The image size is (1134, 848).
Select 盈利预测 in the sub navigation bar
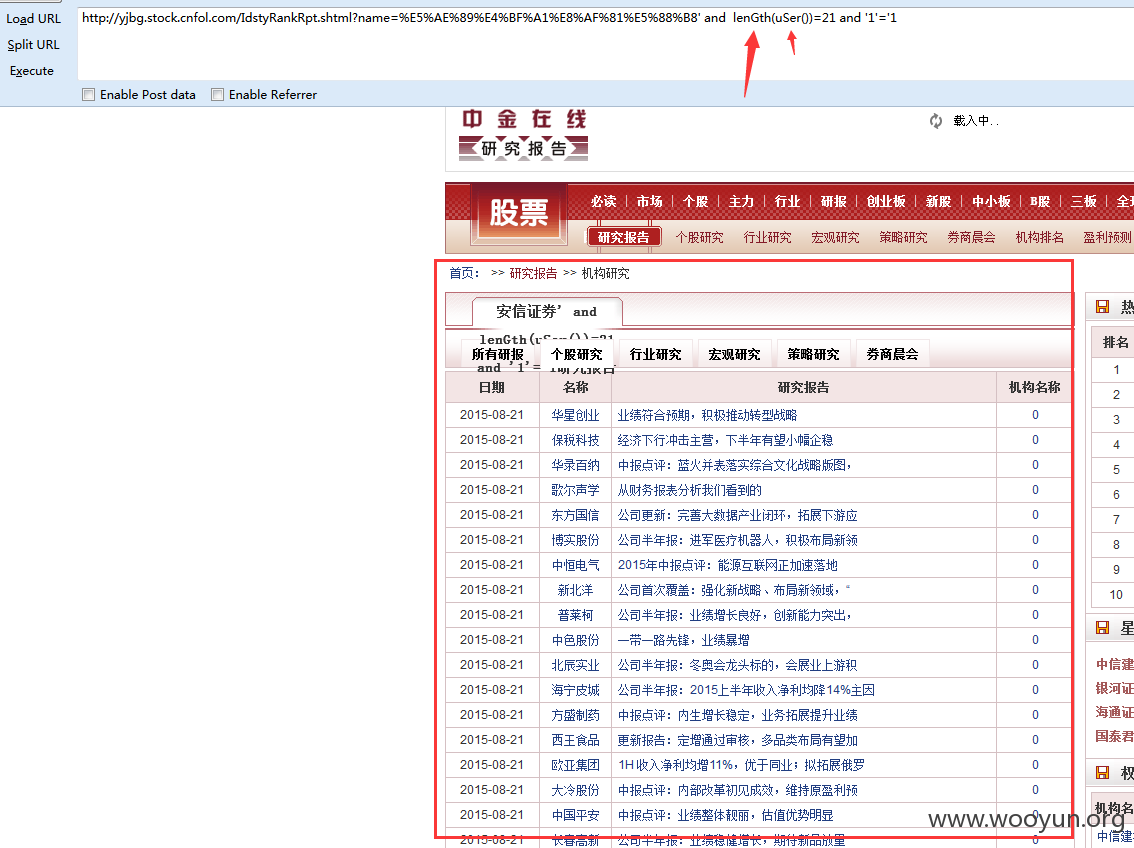coord(1107,237)
